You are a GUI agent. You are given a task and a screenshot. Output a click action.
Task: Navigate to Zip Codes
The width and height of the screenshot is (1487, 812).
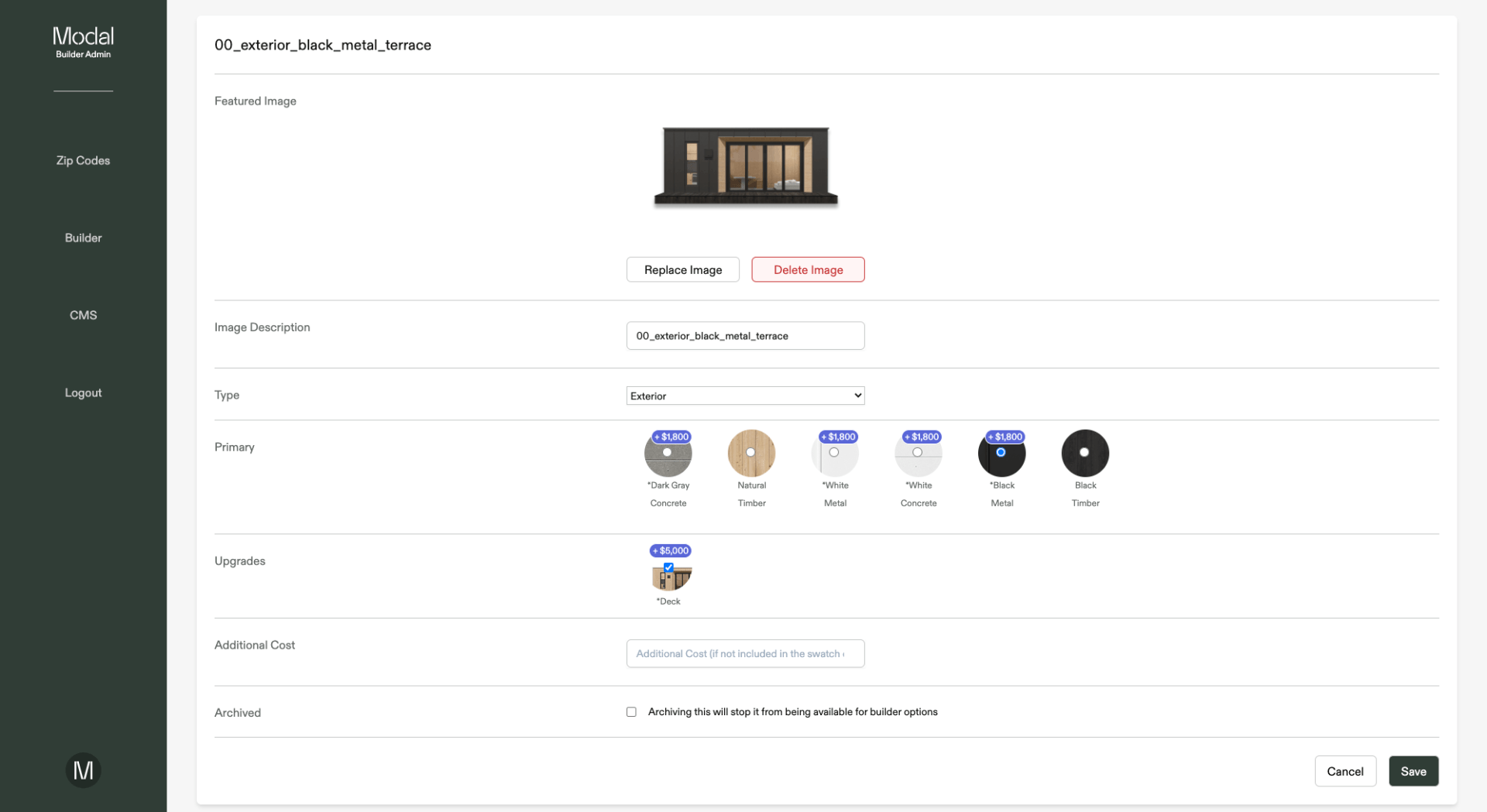(x=83, y=160)
